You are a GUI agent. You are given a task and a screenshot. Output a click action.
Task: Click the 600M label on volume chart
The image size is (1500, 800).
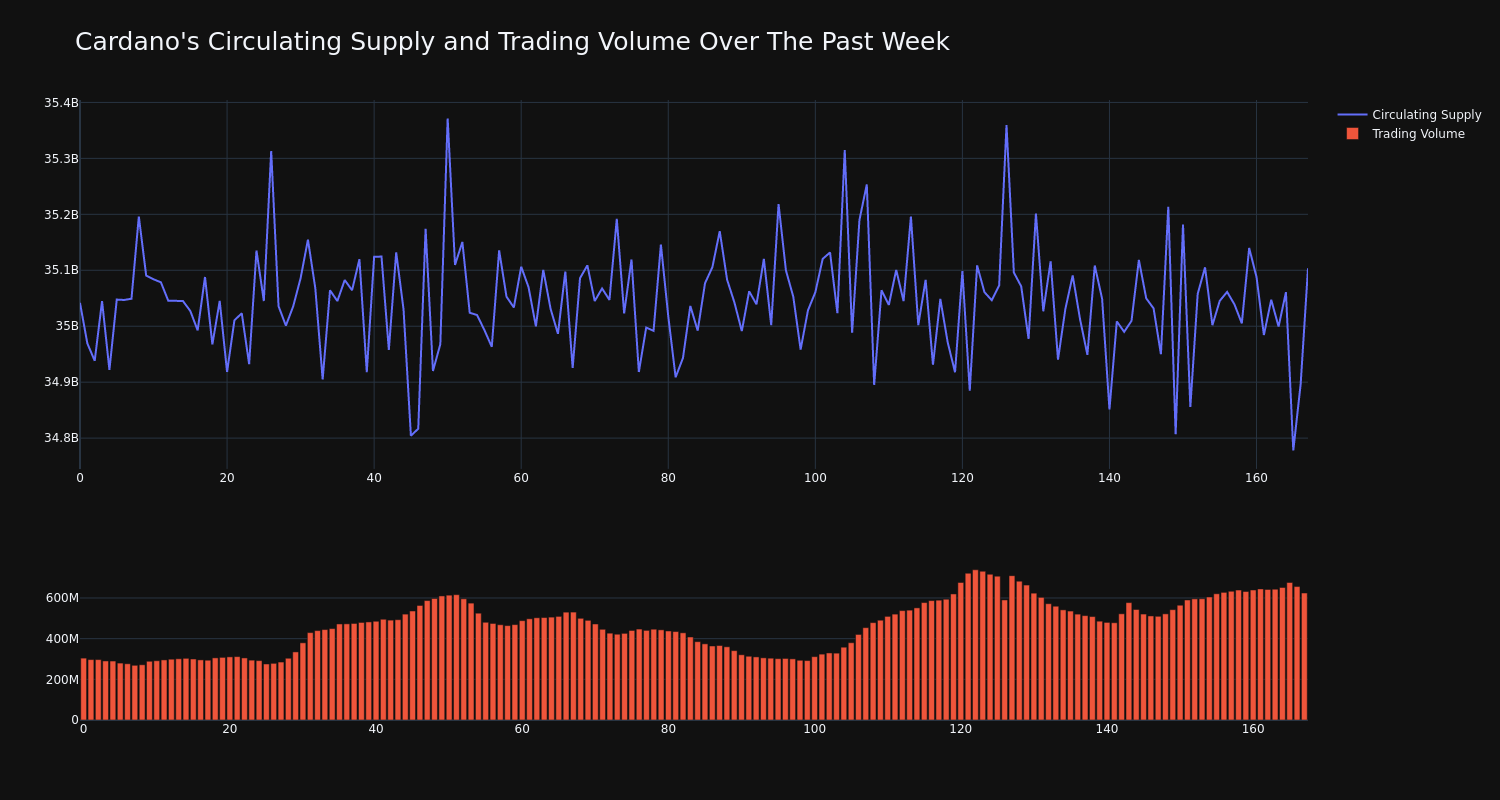tap(62, 598)
